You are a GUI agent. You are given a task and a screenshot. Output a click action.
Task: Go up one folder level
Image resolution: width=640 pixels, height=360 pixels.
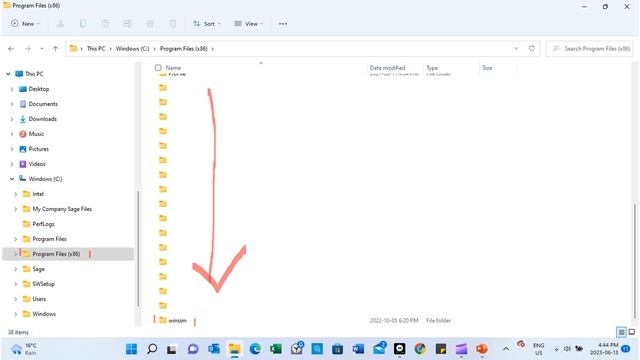point(56,49)
